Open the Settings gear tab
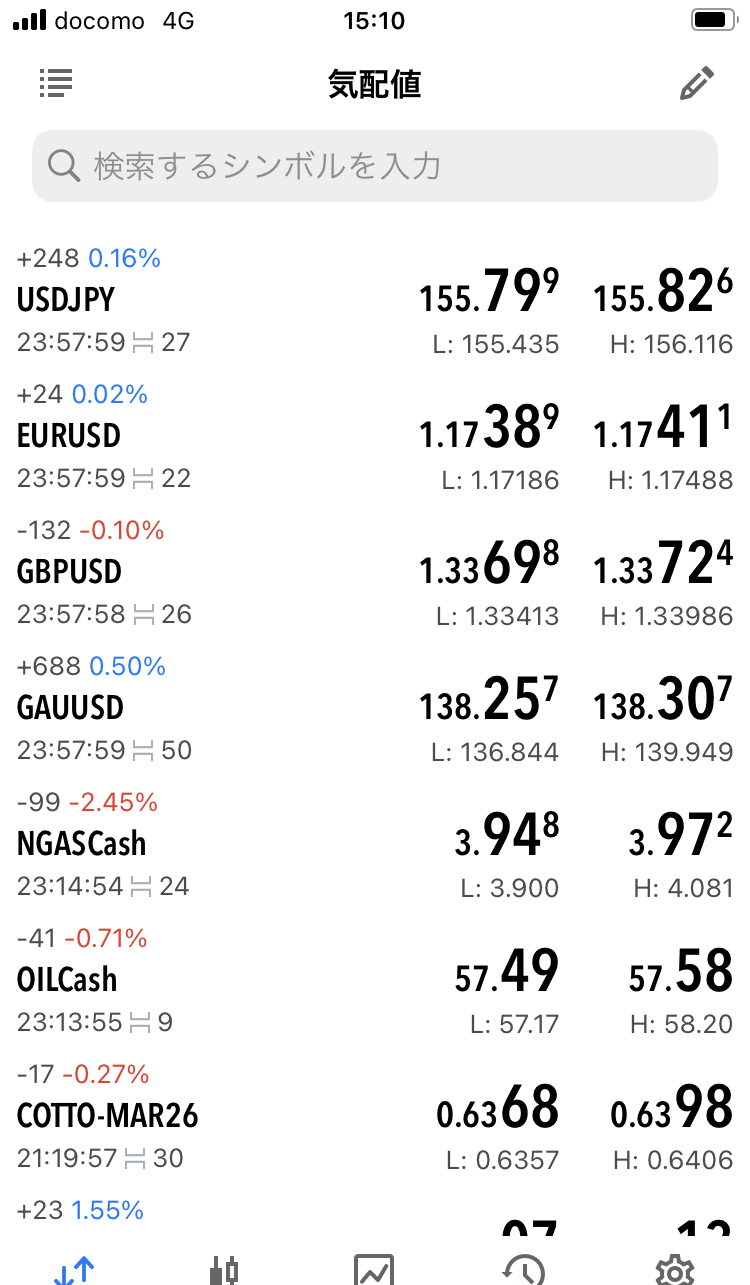This screenshot has height=1285, width=750. [x=675, y=1269]
